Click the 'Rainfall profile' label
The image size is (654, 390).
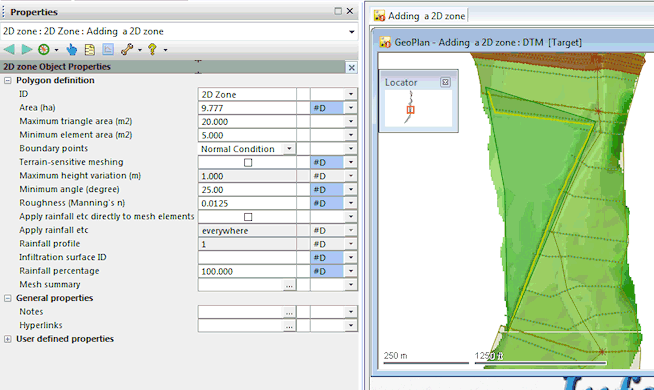[x=50, y=244]
